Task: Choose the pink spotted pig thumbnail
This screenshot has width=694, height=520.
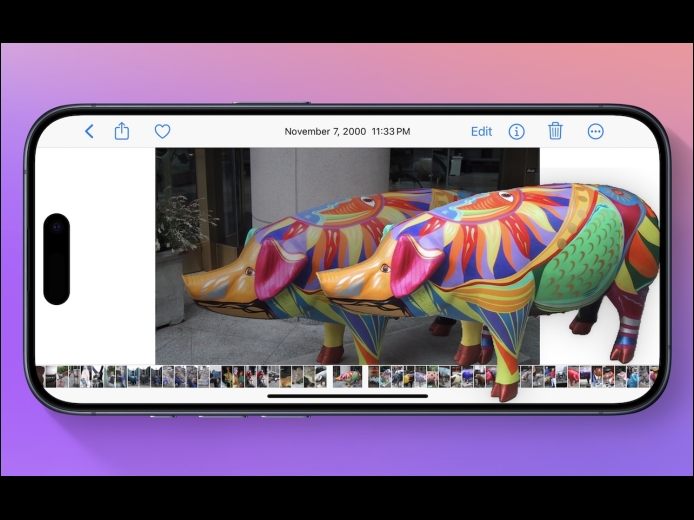Action: pos(432,377)
